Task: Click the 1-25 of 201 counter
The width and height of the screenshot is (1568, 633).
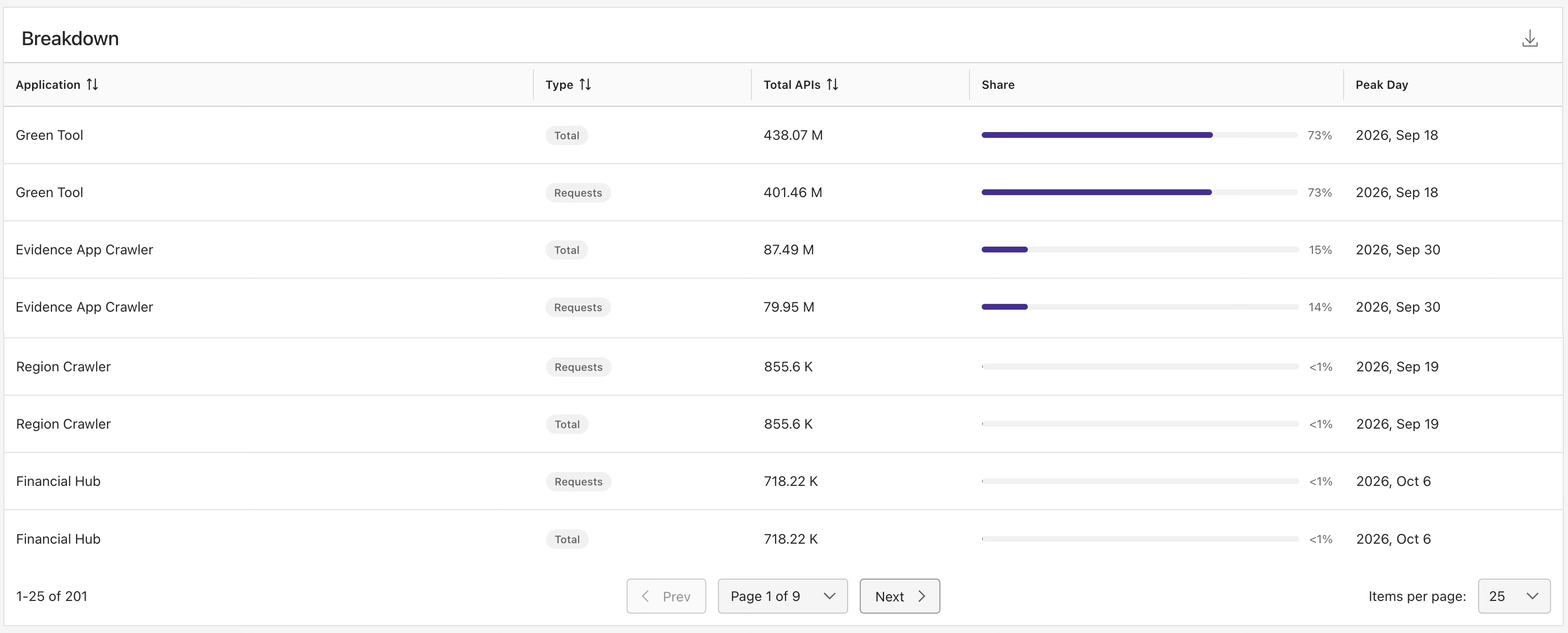Action: coord(52,596)
